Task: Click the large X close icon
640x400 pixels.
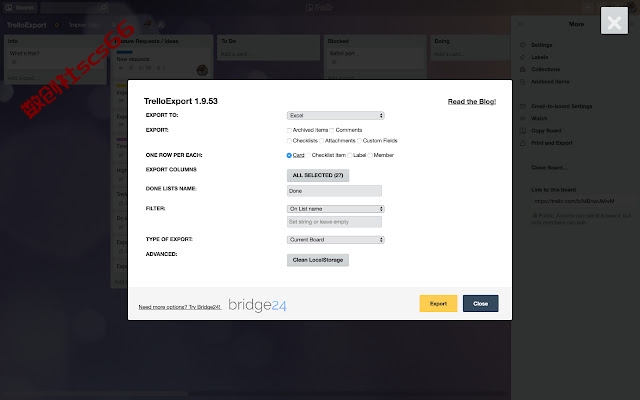Action: (x=614, y=21)
